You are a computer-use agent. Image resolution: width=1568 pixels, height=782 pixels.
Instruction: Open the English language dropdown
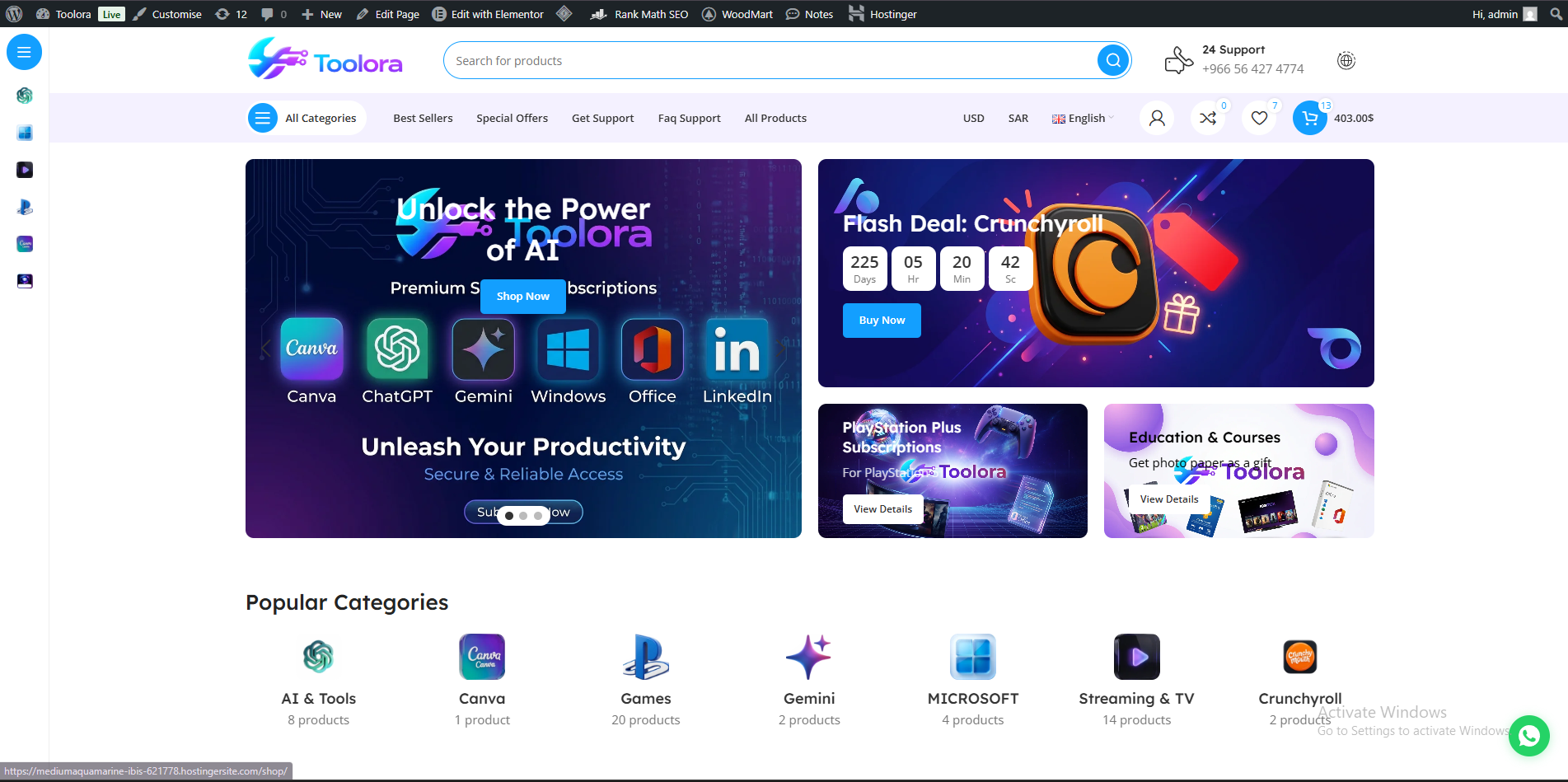click(1083, 118)
